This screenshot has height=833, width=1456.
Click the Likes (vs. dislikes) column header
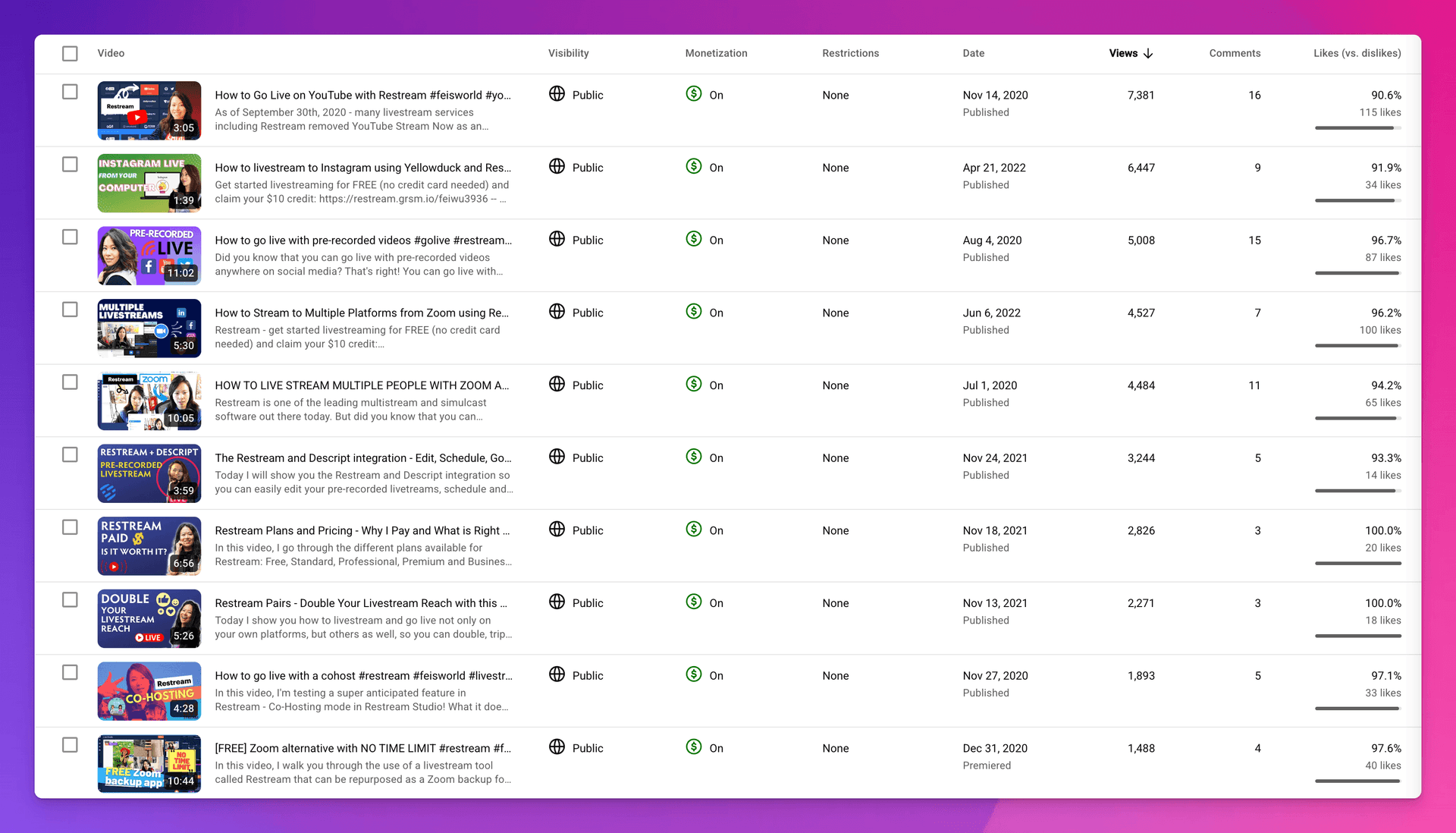coord(1357,53)
